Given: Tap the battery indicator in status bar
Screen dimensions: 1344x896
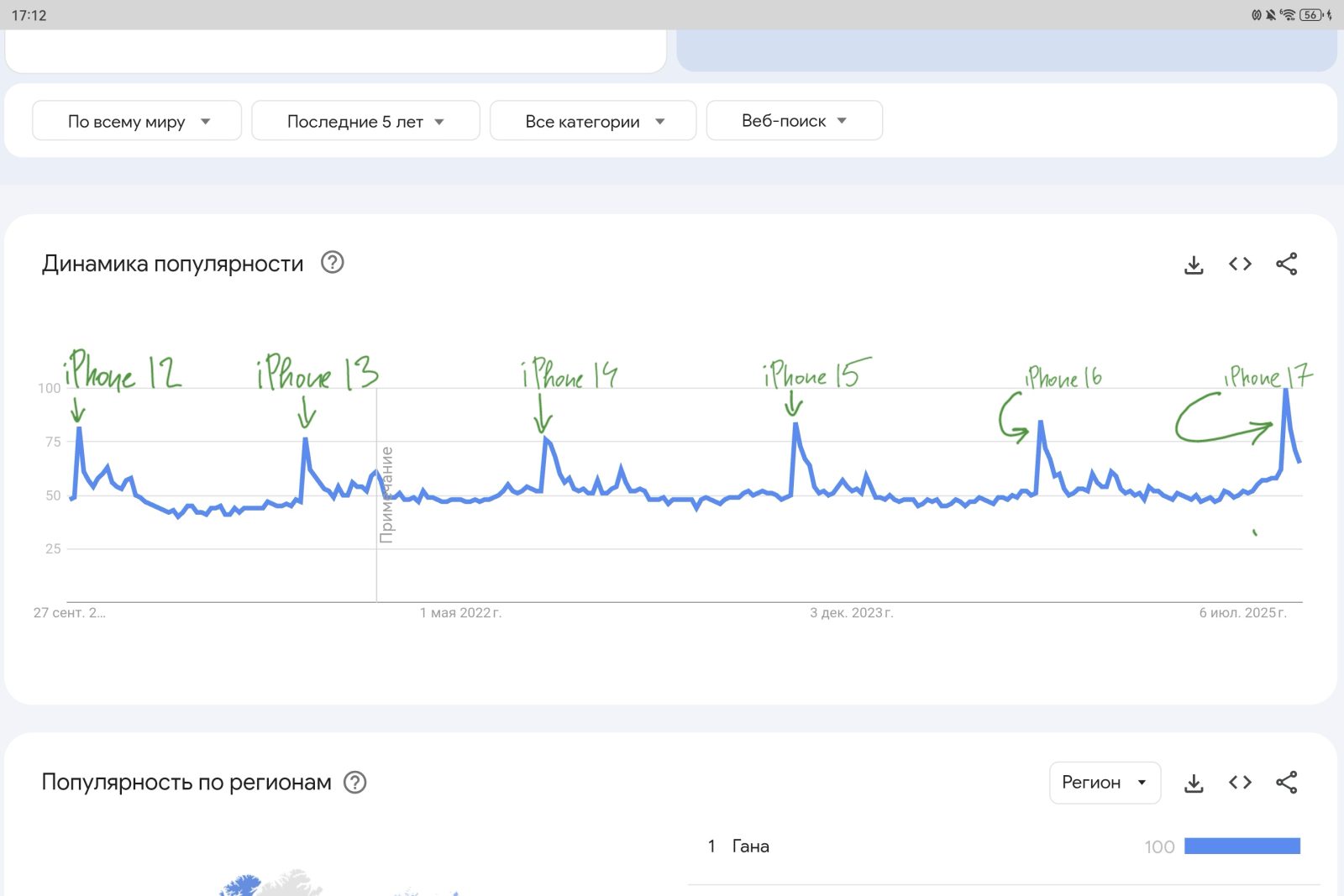Looking at the screenshot, I should (x=1310, y=15).
